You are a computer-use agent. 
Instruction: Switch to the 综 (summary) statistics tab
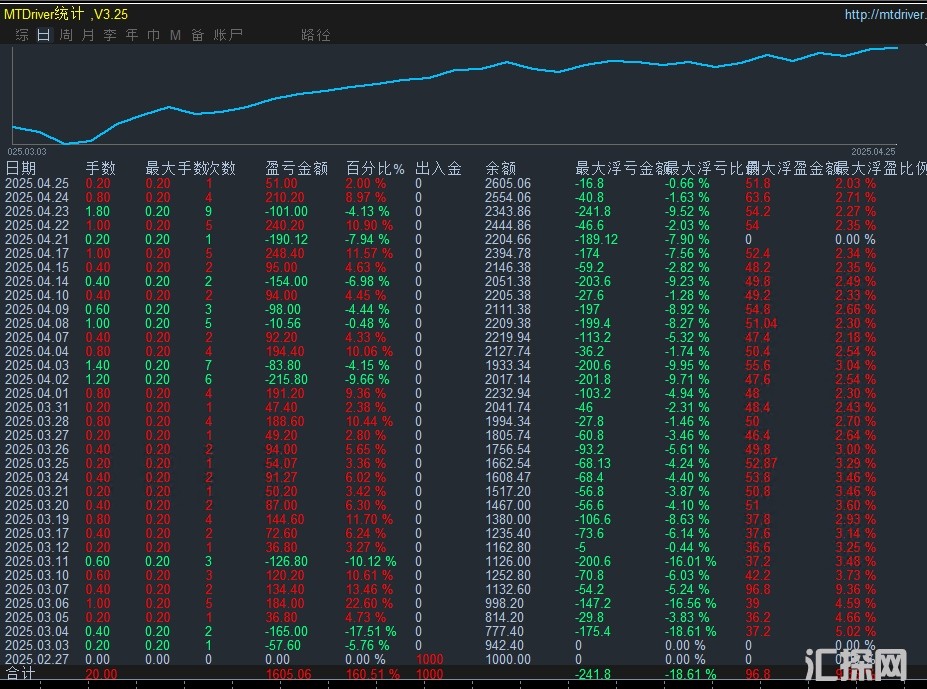[22, 35]
